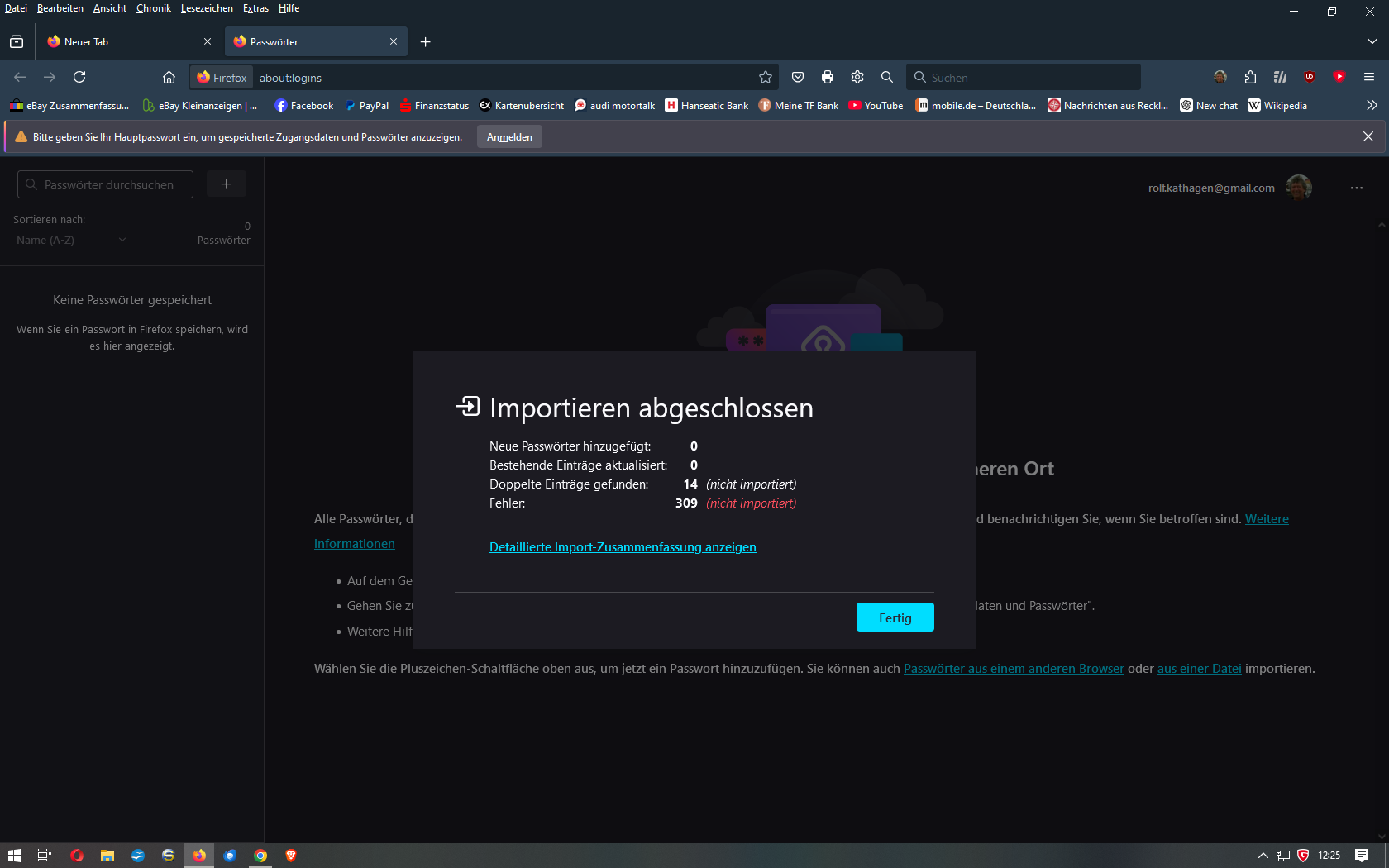The image size is (1389, 868).
Task: Open the Kartenübersicht bookmark
Action: [x=522, y=105]
